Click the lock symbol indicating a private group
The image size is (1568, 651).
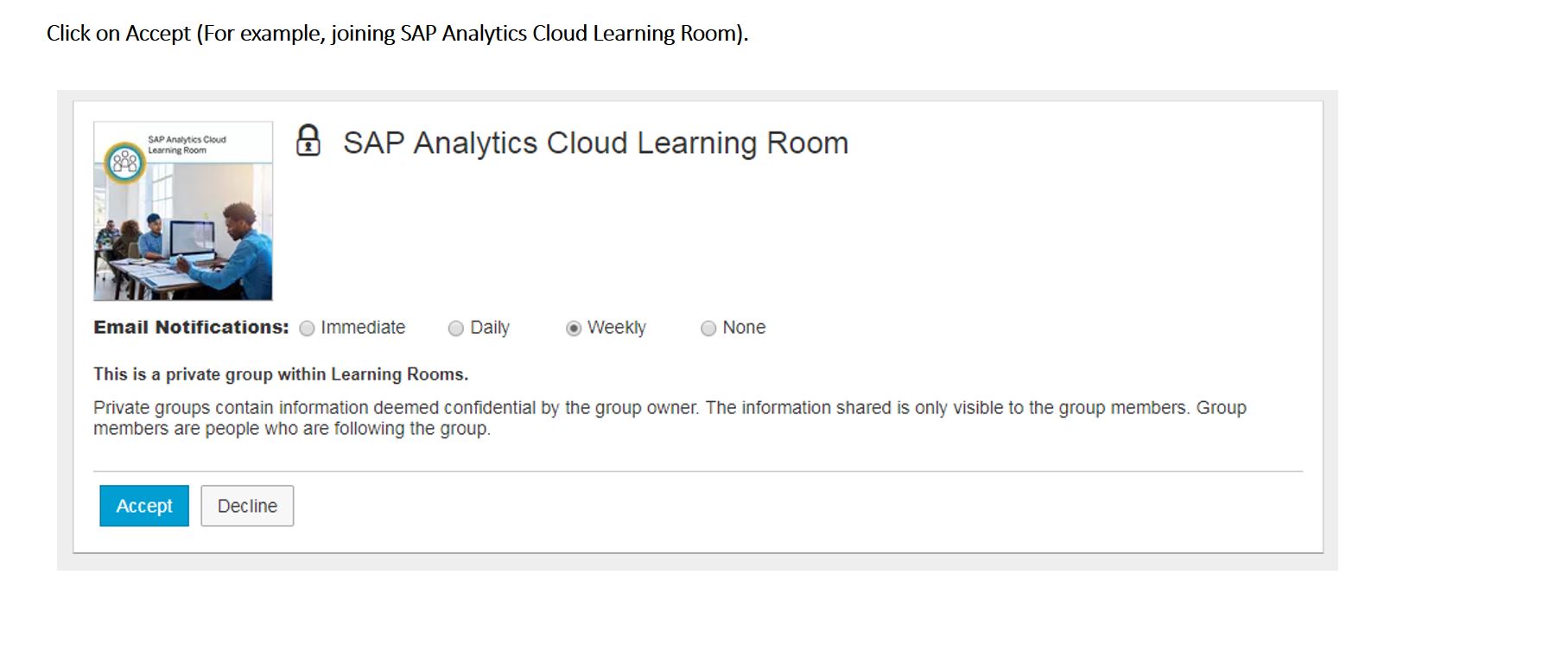tap(309, 141)
